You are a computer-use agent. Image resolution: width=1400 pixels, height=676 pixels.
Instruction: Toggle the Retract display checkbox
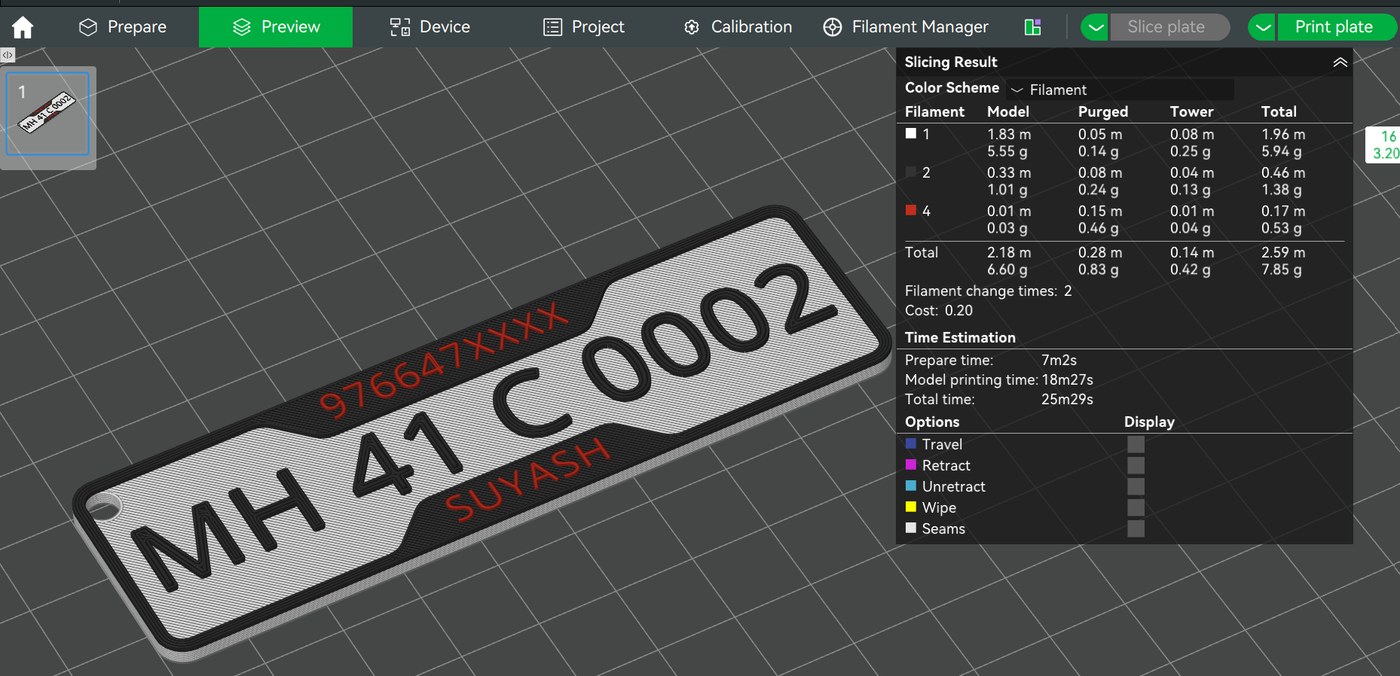(x=1136, y=465)
